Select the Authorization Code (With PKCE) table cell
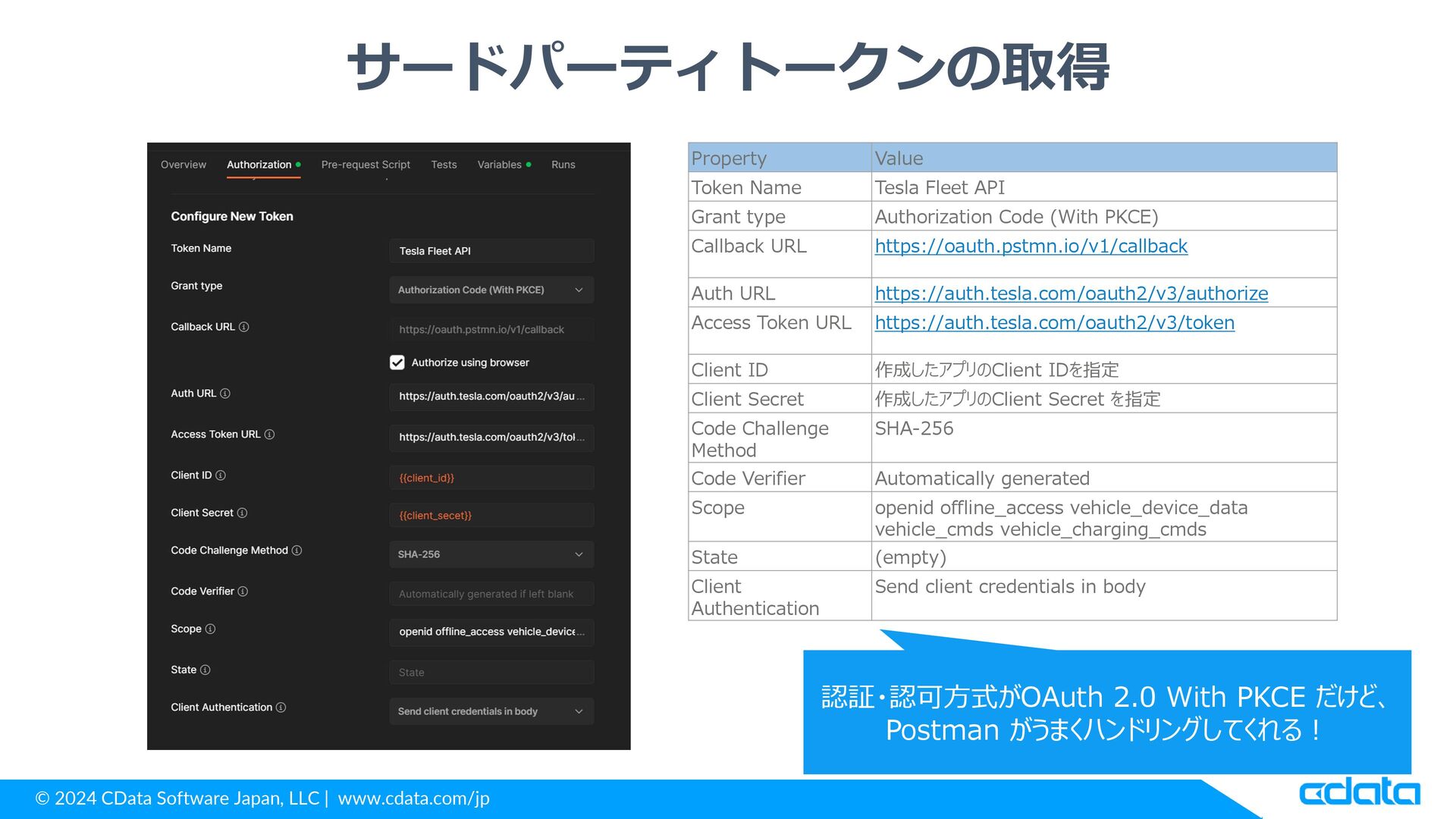This screenshot has width=1456, height=819. point(1104,216)
